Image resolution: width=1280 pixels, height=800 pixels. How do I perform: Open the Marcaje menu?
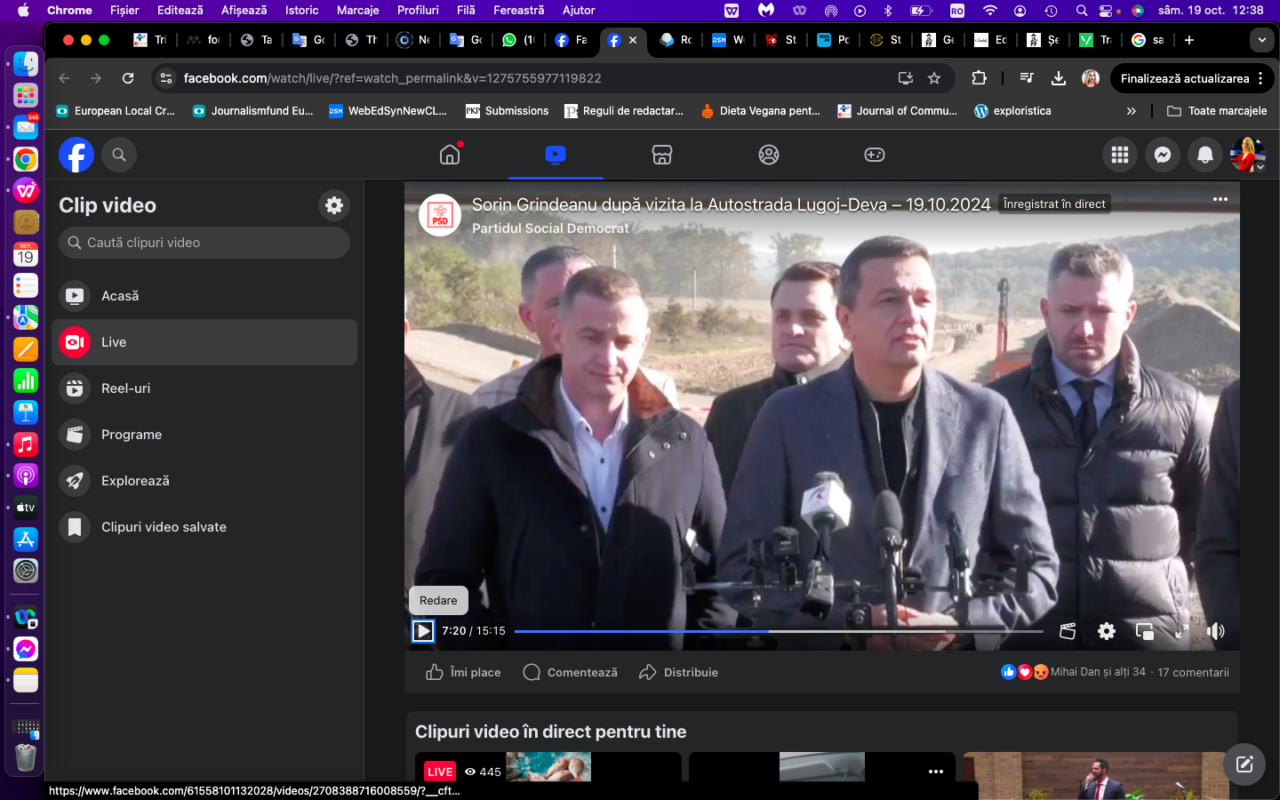(358, 10)
